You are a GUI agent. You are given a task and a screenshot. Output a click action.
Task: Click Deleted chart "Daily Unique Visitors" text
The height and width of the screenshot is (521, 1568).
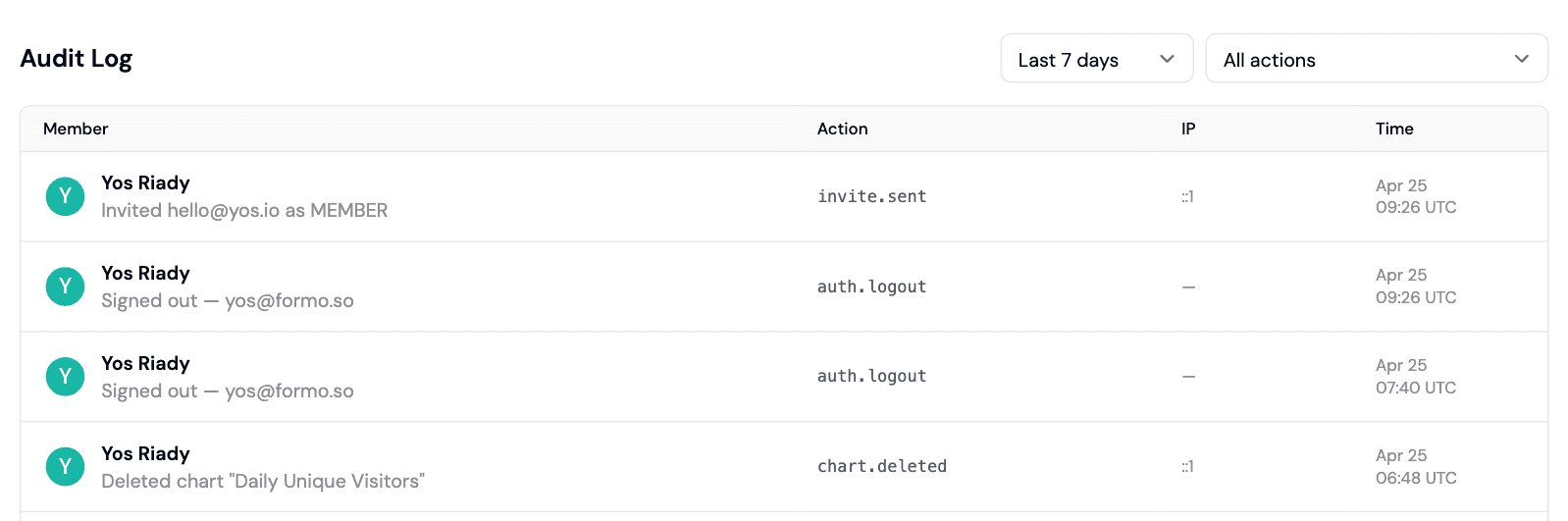263,481
